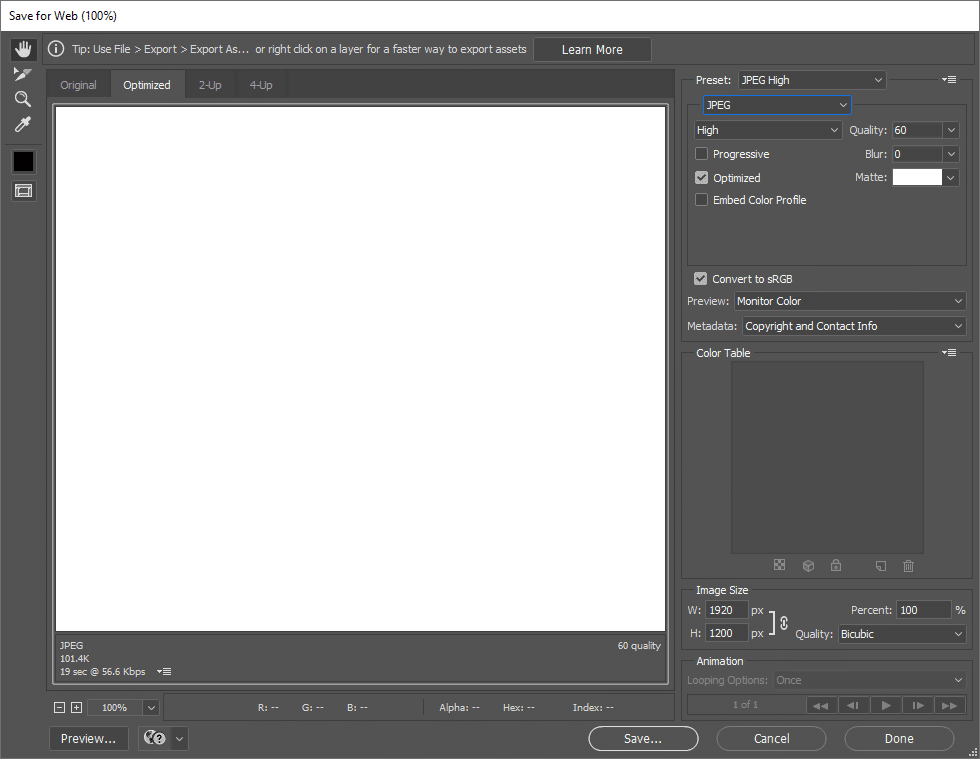The height and width of the screenshot is (759, 980).
Task: Open the Color Table panel flyout menu
Action: [x=948, y=352]
